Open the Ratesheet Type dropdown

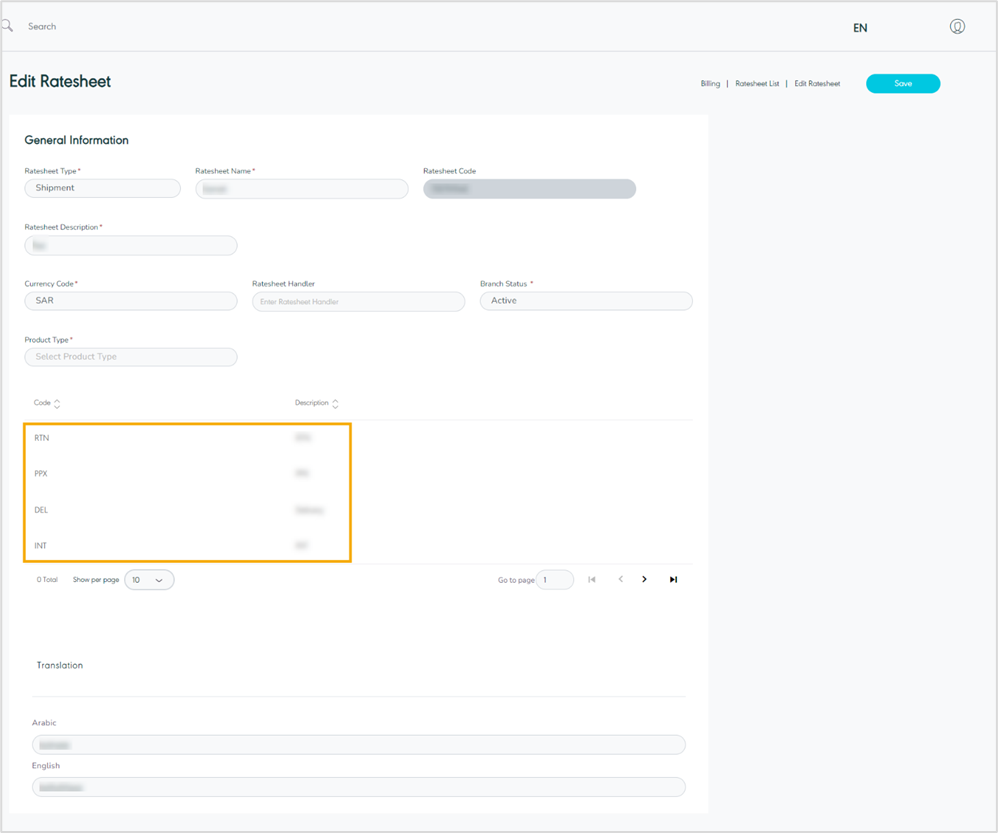click(x=102, y=188)
